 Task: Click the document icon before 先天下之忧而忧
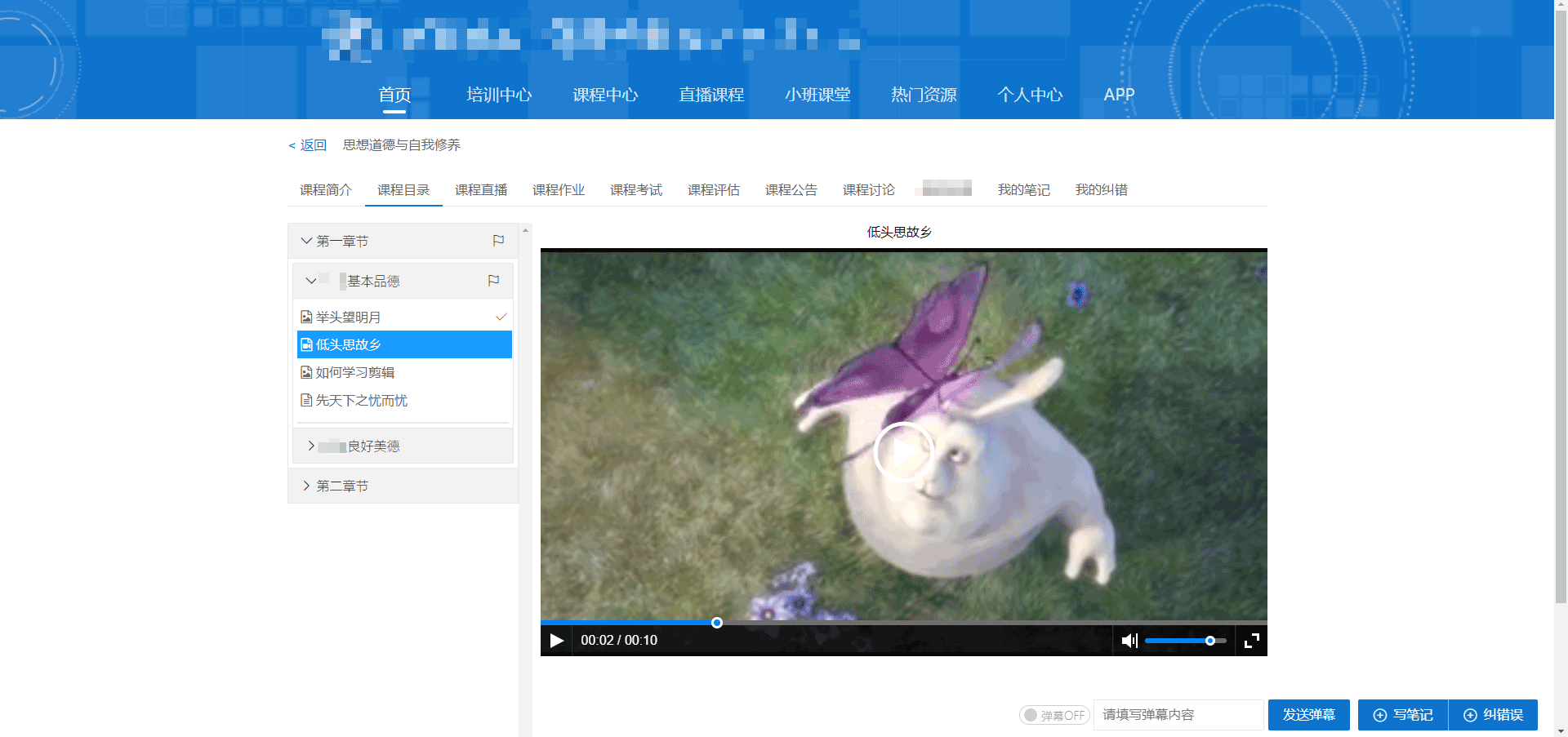point(306,400)
